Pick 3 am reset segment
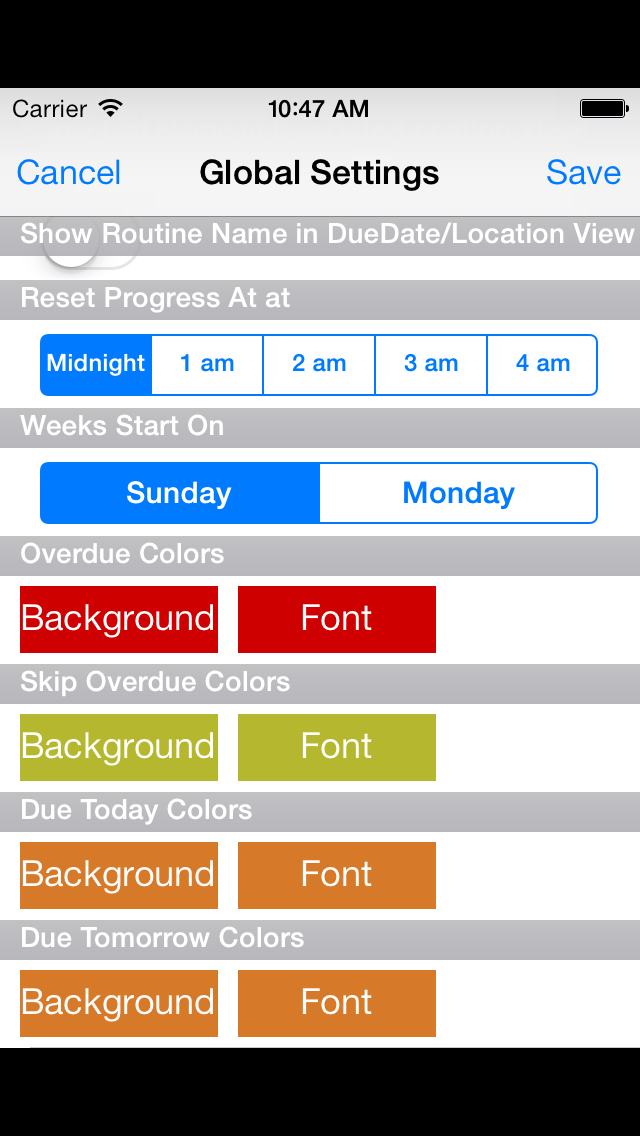This screenshot has width=640, height=1136. tap(431, 364)
